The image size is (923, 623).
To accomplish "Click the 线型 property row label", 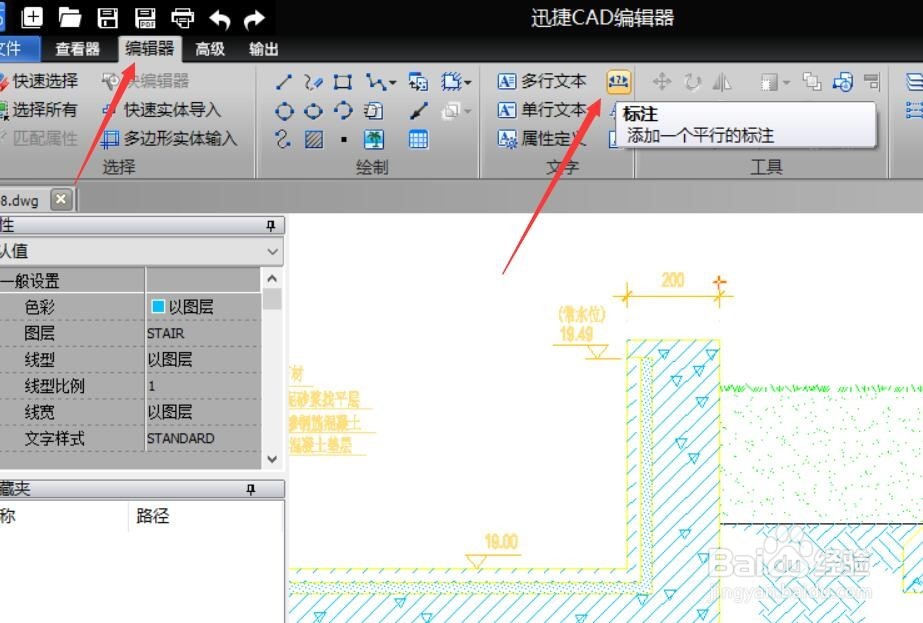I will coord(39,360).
